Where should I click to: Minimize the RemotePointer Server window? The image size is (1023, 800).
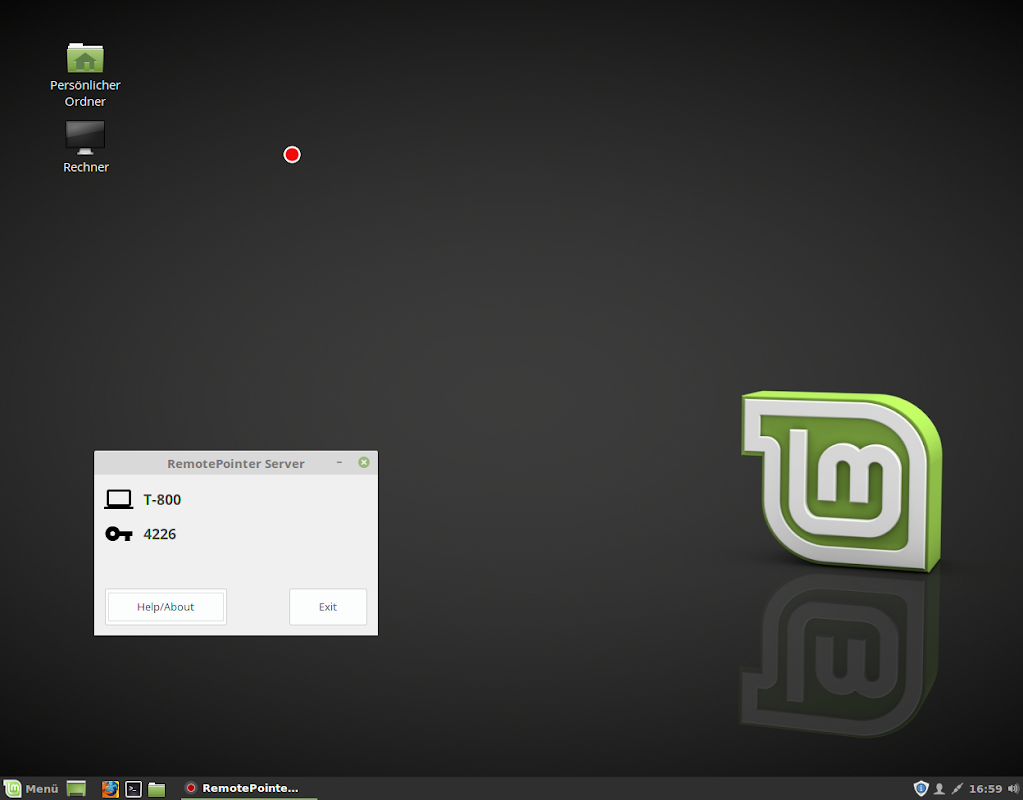click(x=339, y=463)
